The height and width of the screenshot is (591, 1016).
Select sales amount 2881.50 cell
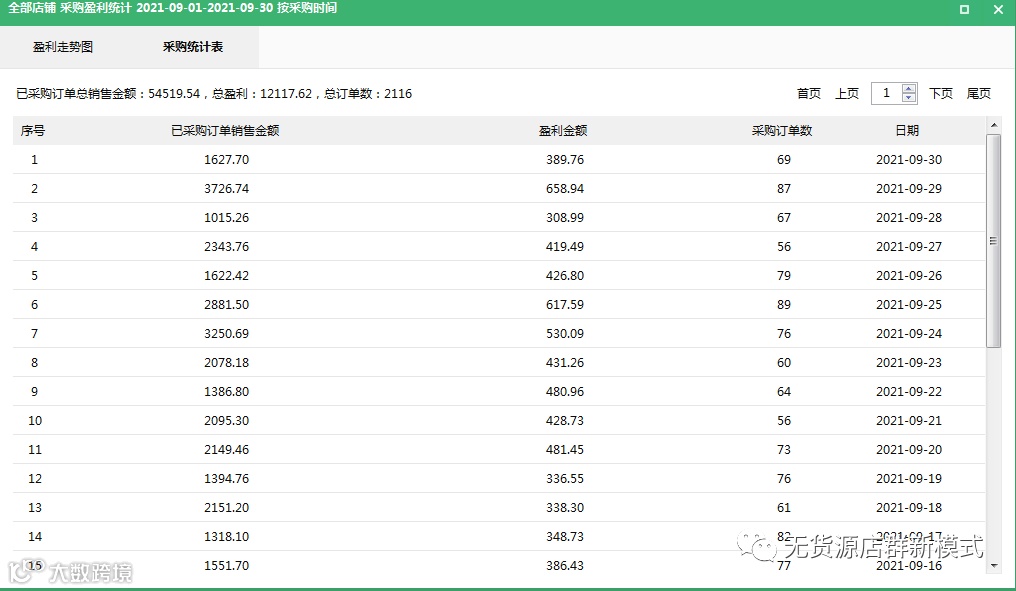226,305
